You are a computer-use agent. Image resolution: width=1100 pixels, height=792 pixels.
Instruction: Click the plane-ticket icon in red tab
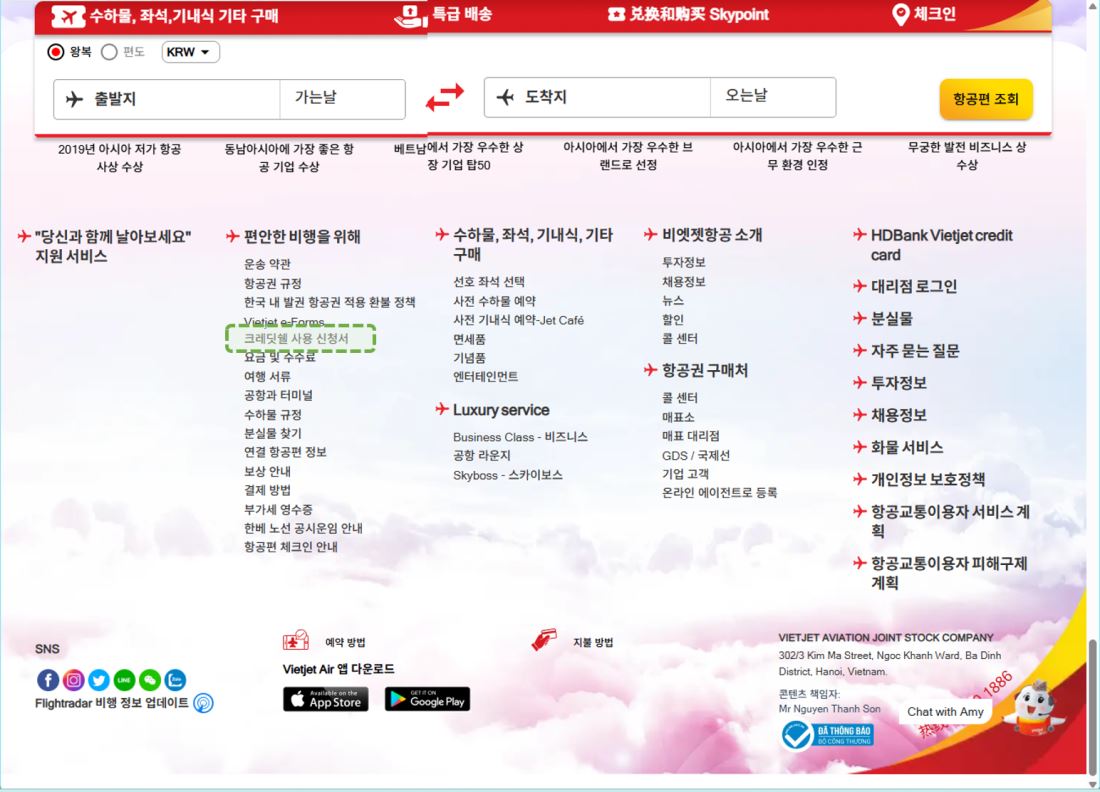pyautogui.click(x=68, y=16)
